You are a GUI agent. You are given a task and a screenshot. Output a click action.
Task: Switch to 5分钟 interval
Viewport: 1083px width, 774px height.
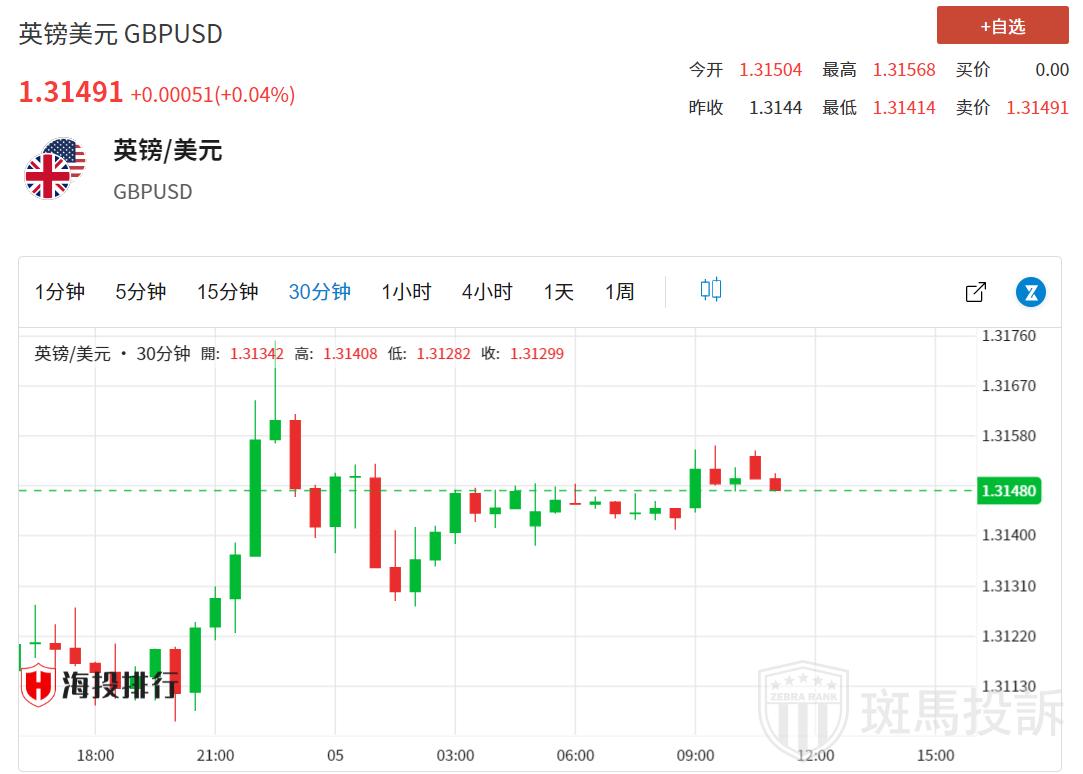[x=140, y=292]
